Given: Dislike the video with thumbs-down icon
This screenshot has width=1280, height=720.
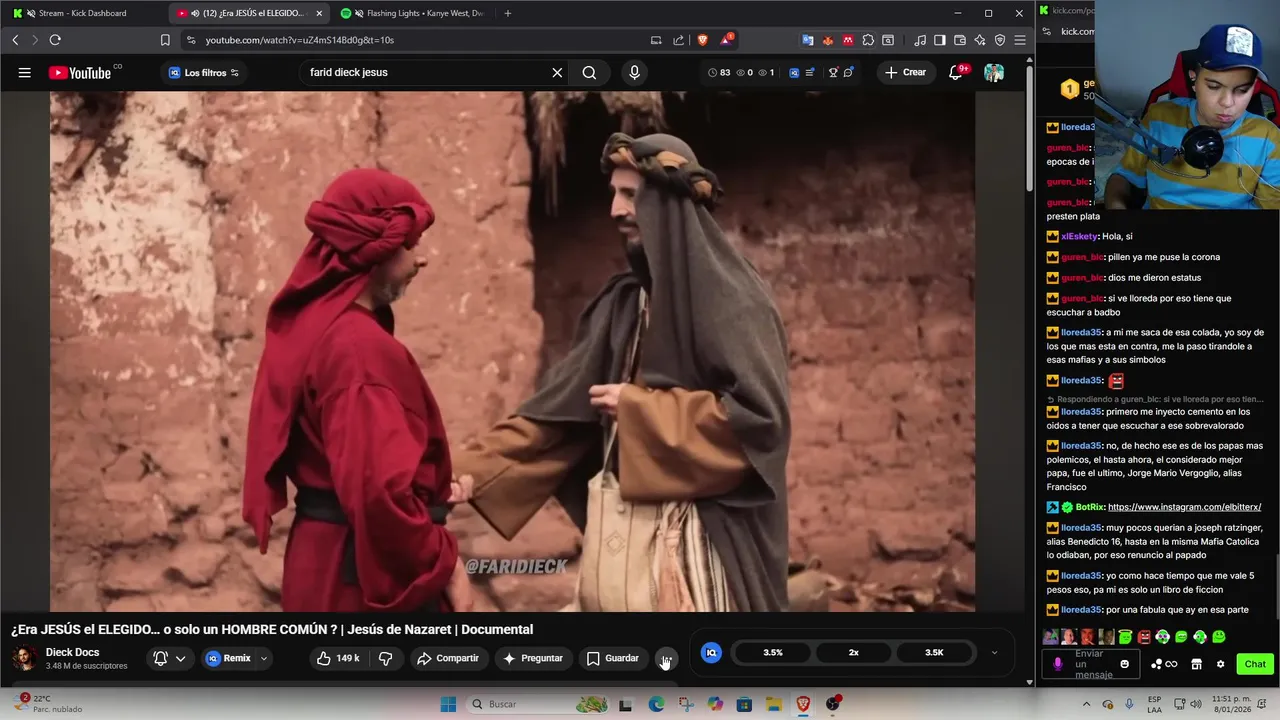Looking at the screenshot, I should [x=385, y=658].
